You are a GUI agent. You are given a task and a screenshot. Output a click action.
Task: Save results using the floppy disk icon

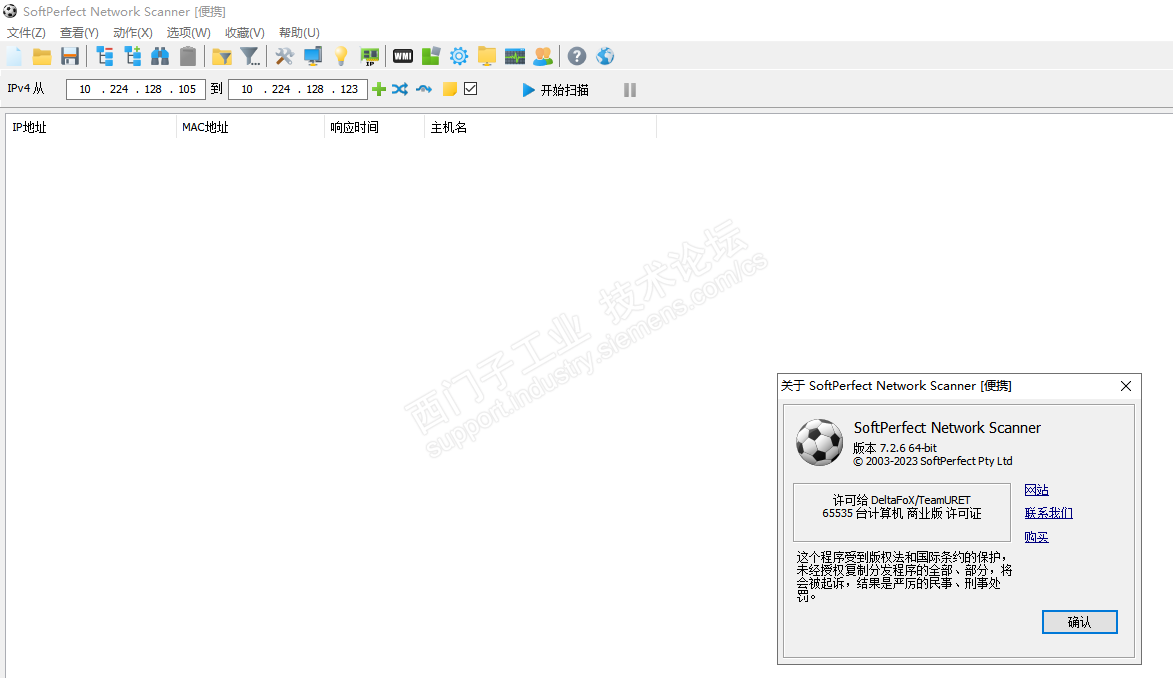tap(70, 56)
